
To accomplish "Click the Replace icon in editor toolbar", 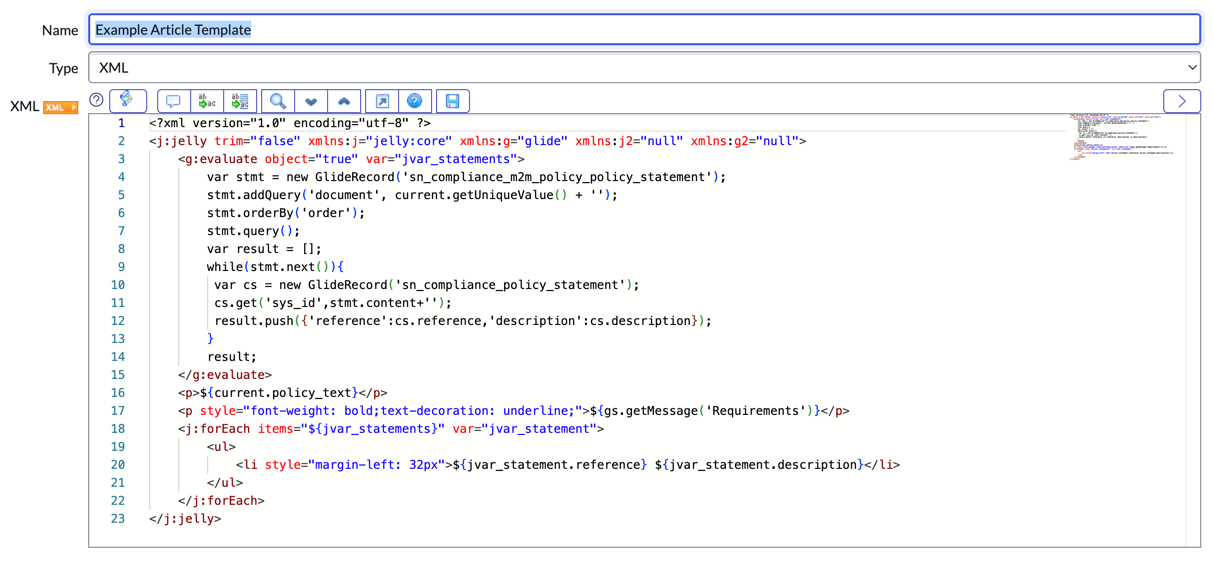I will tap(207, 101).
